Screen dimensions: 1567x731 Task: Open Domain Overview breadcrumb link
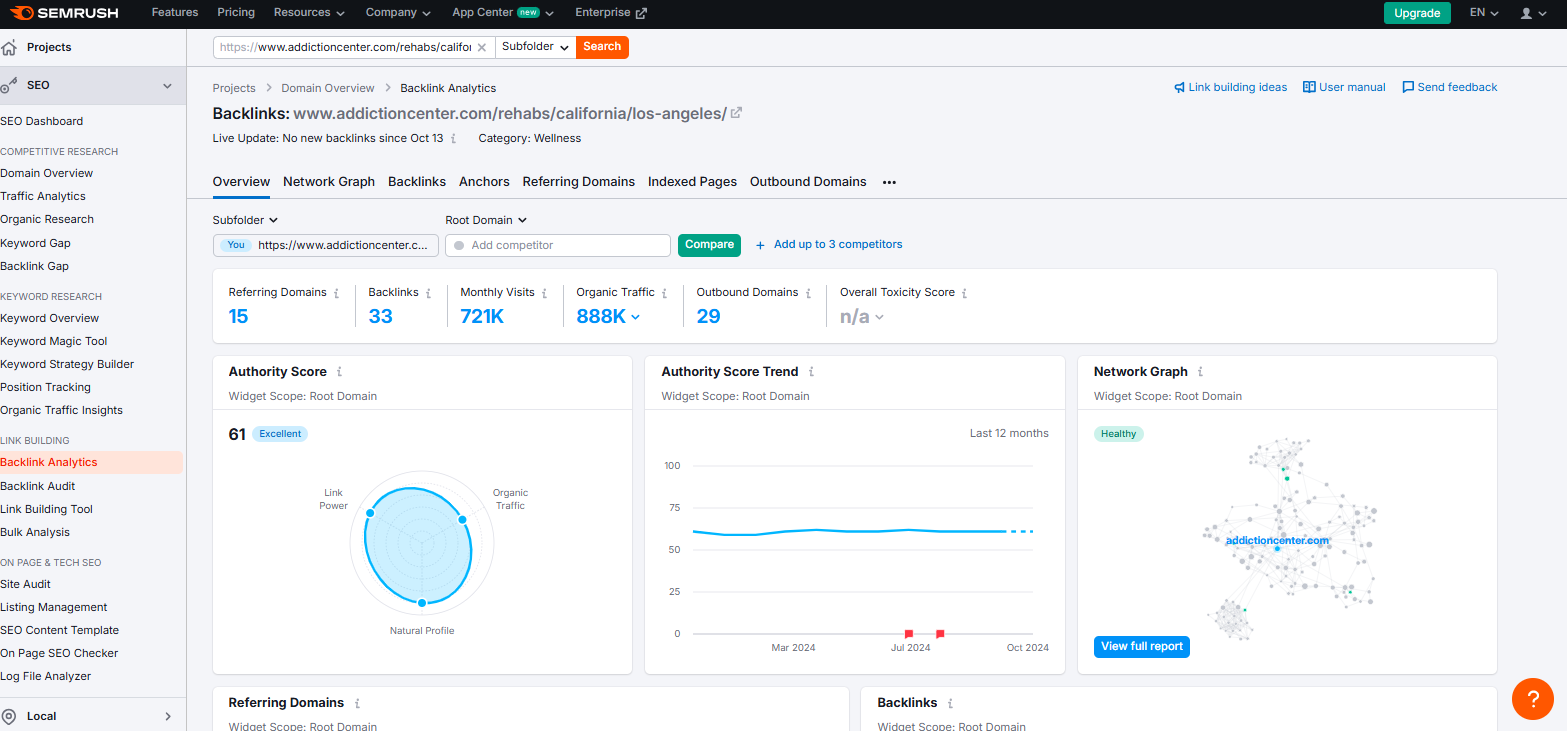click(x=328, y=88)
